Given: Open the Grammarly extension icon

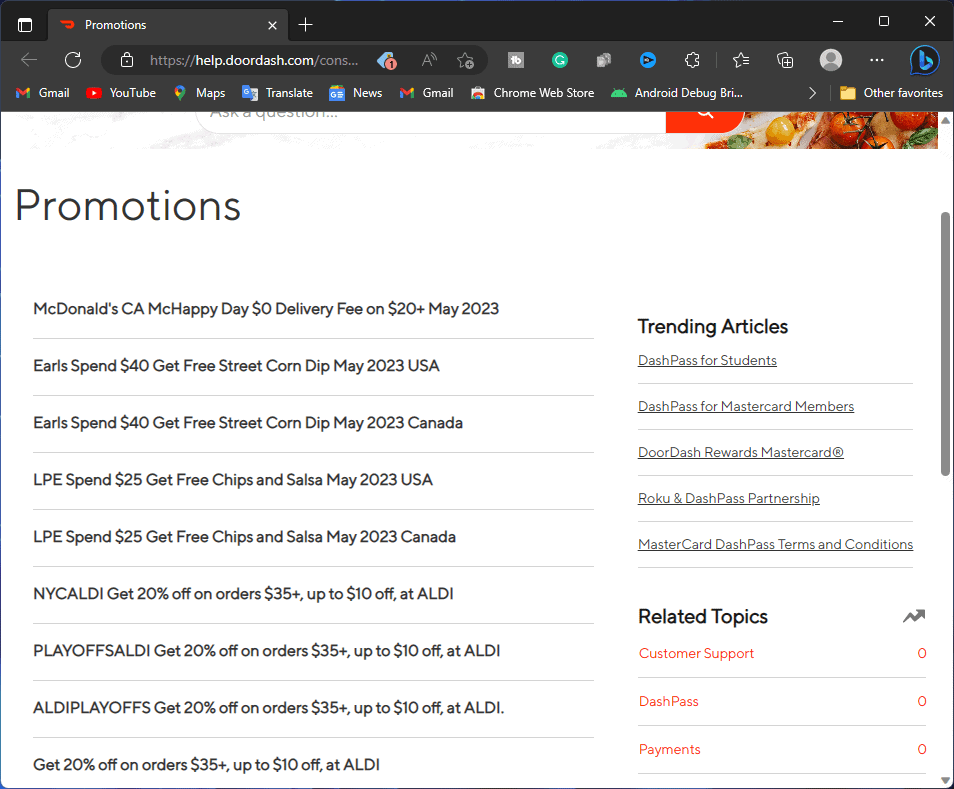Looking at the screenshot, I should (560, 60).
